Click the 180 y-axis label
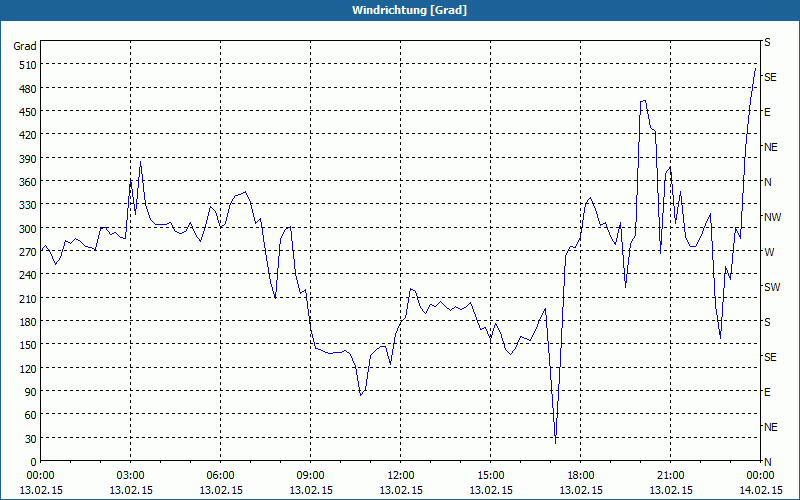800x500 pixels. [28, 322]
